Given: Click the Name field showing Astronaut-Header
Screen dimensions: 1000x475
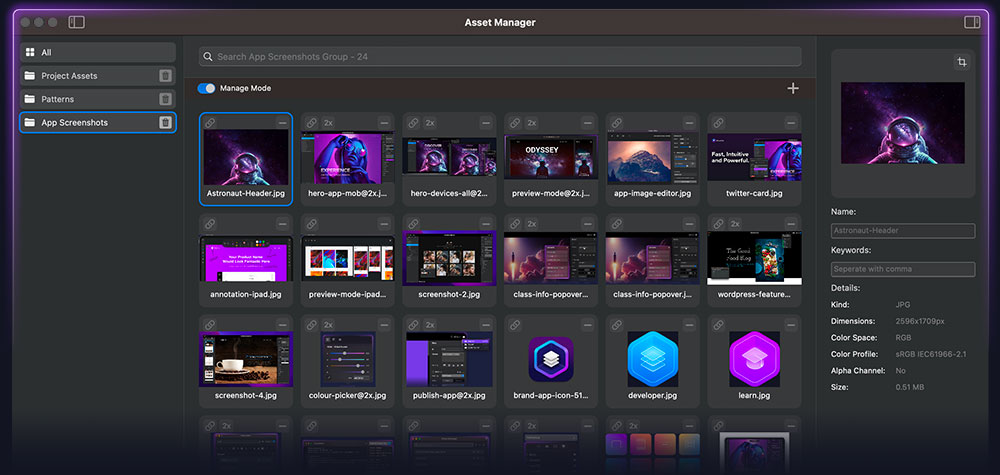Looking at the screenshot, I should pos(903,230).
